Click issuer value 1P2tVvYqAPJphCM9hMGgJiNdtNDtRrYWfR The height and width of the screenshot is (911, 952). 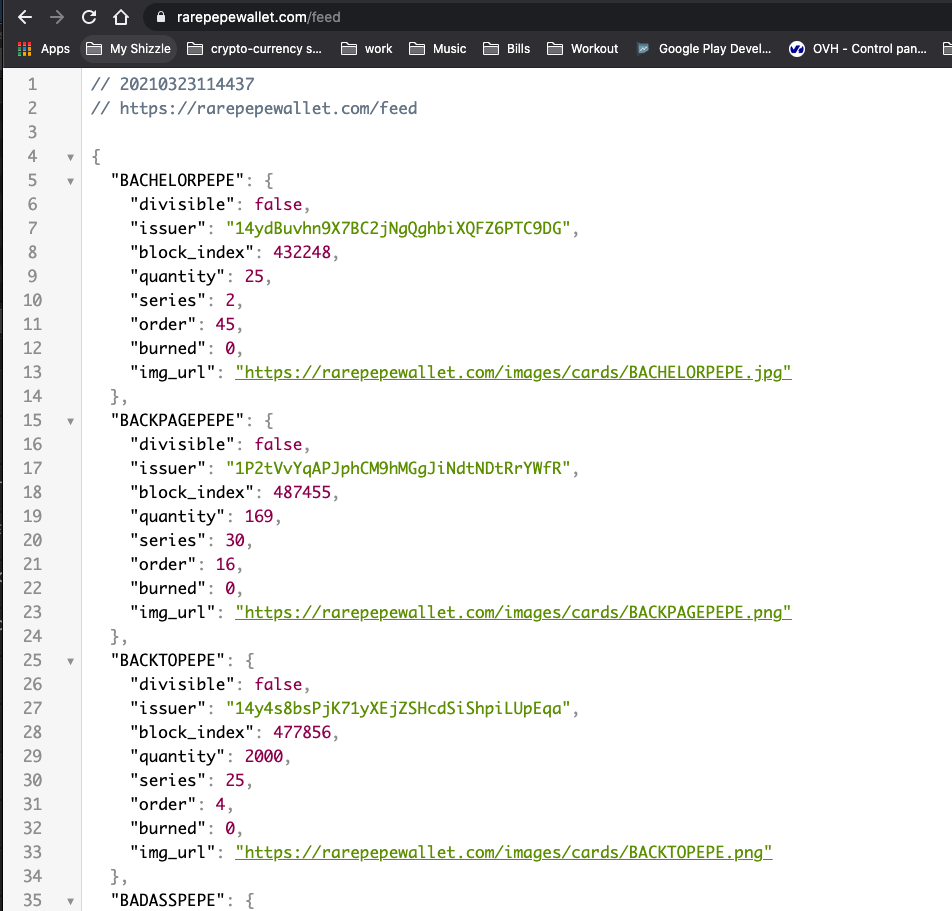coord(398,468)
